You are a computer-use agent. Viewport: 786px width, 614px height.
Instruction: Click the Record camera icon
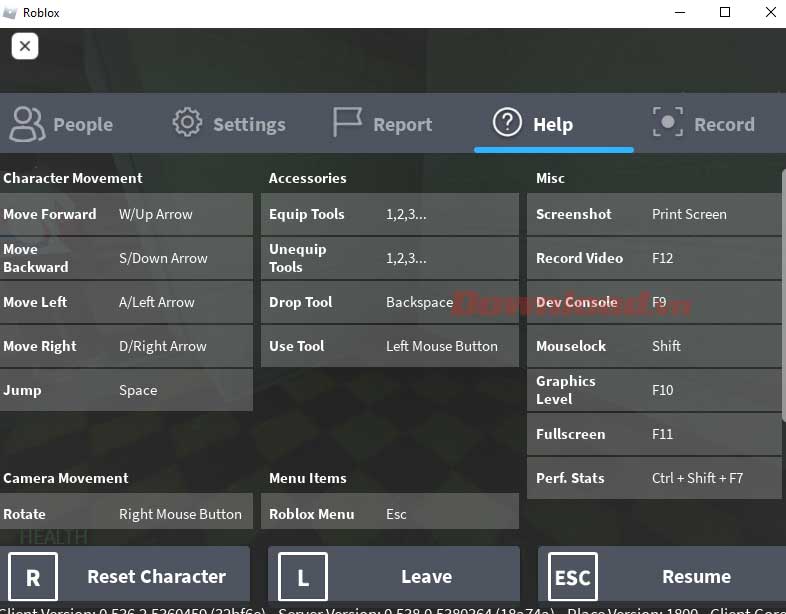pos(668,122)
